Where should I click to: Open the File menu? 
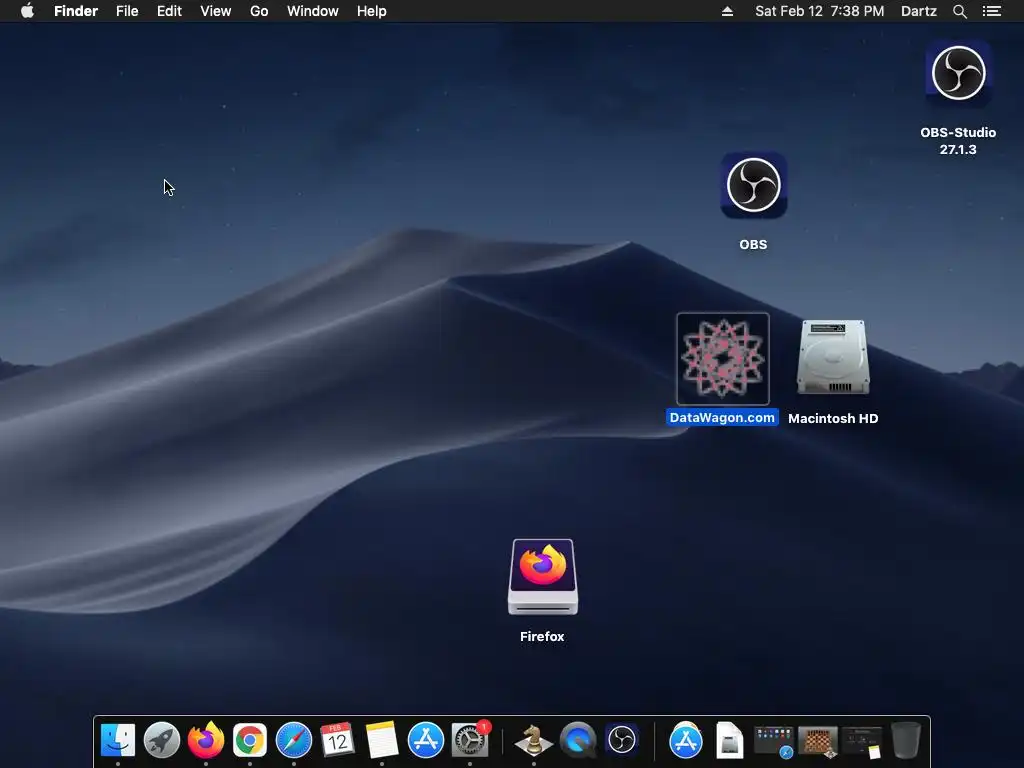(127, 11)
